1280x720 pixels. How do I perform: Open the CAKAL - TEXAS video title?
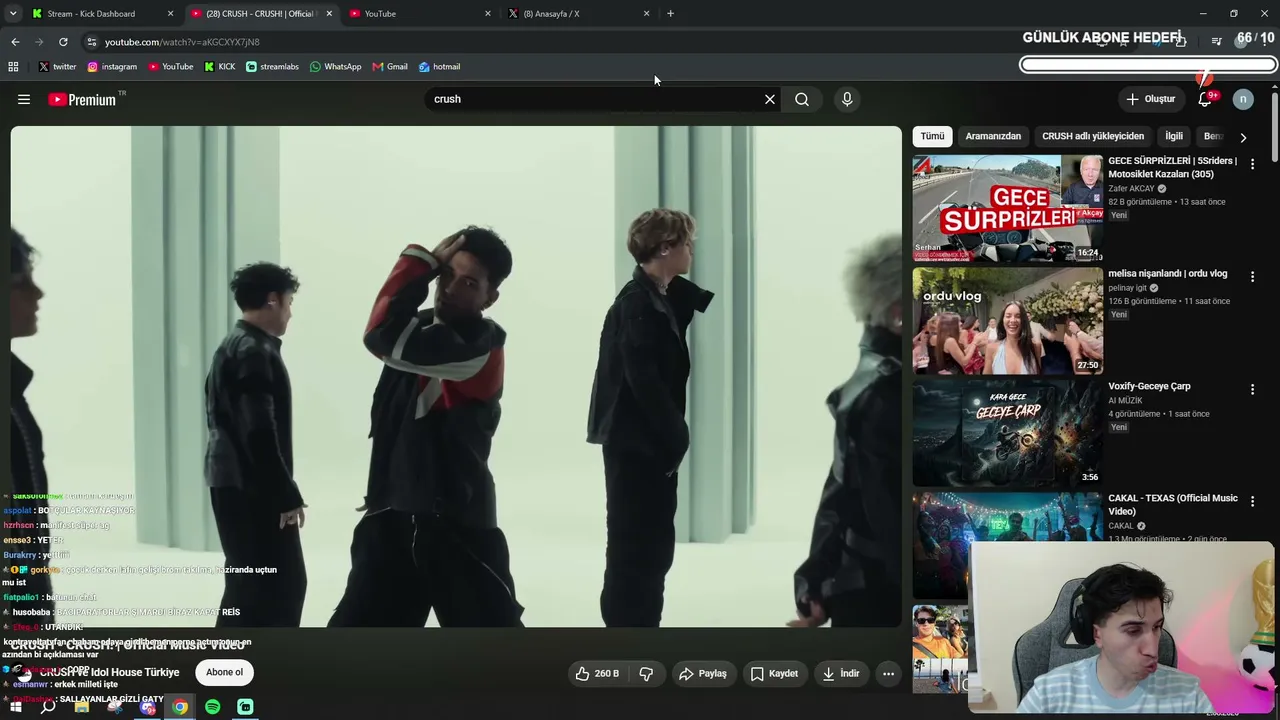tap(1173, 505)
